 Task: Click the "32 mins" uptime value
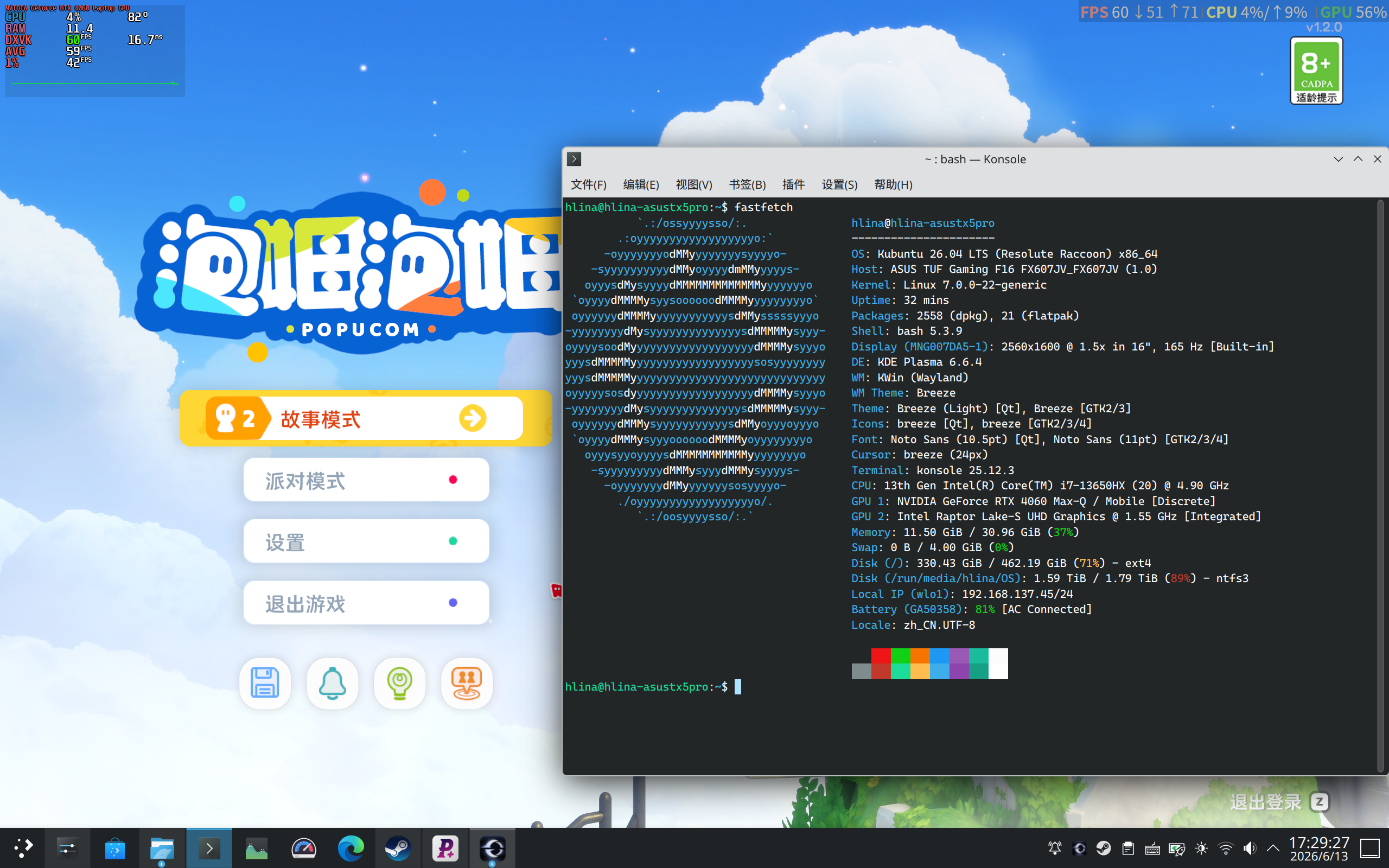click(x=926, y=300)
